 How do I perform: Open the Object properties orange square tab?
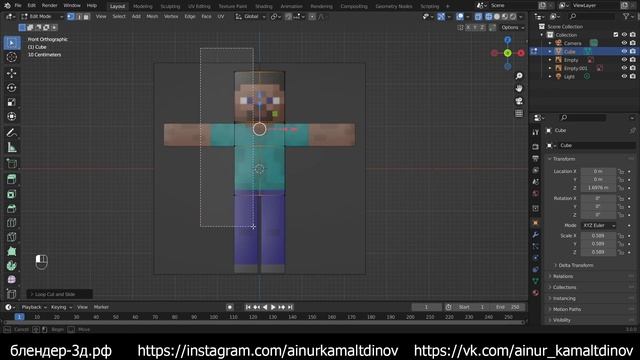536,223
